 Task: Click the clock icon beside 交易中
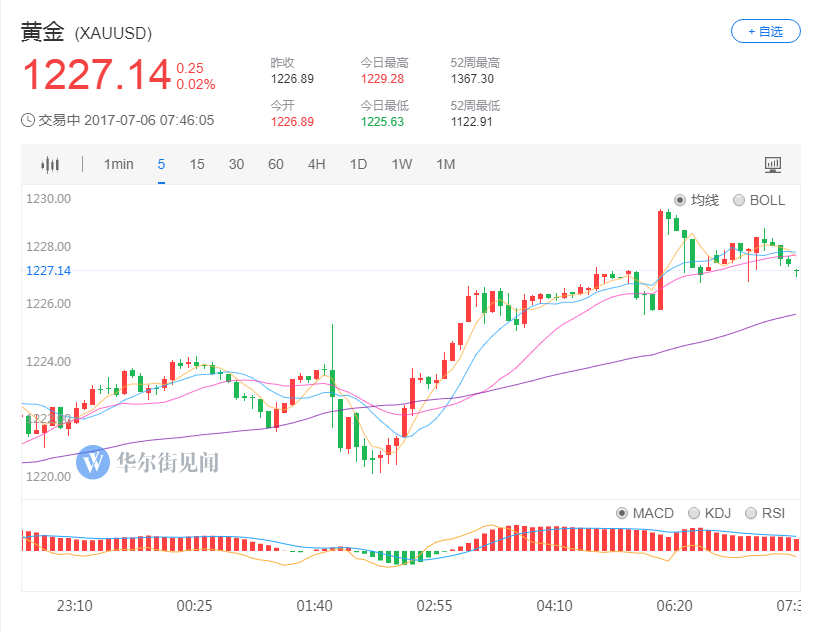tap(30, 121)
